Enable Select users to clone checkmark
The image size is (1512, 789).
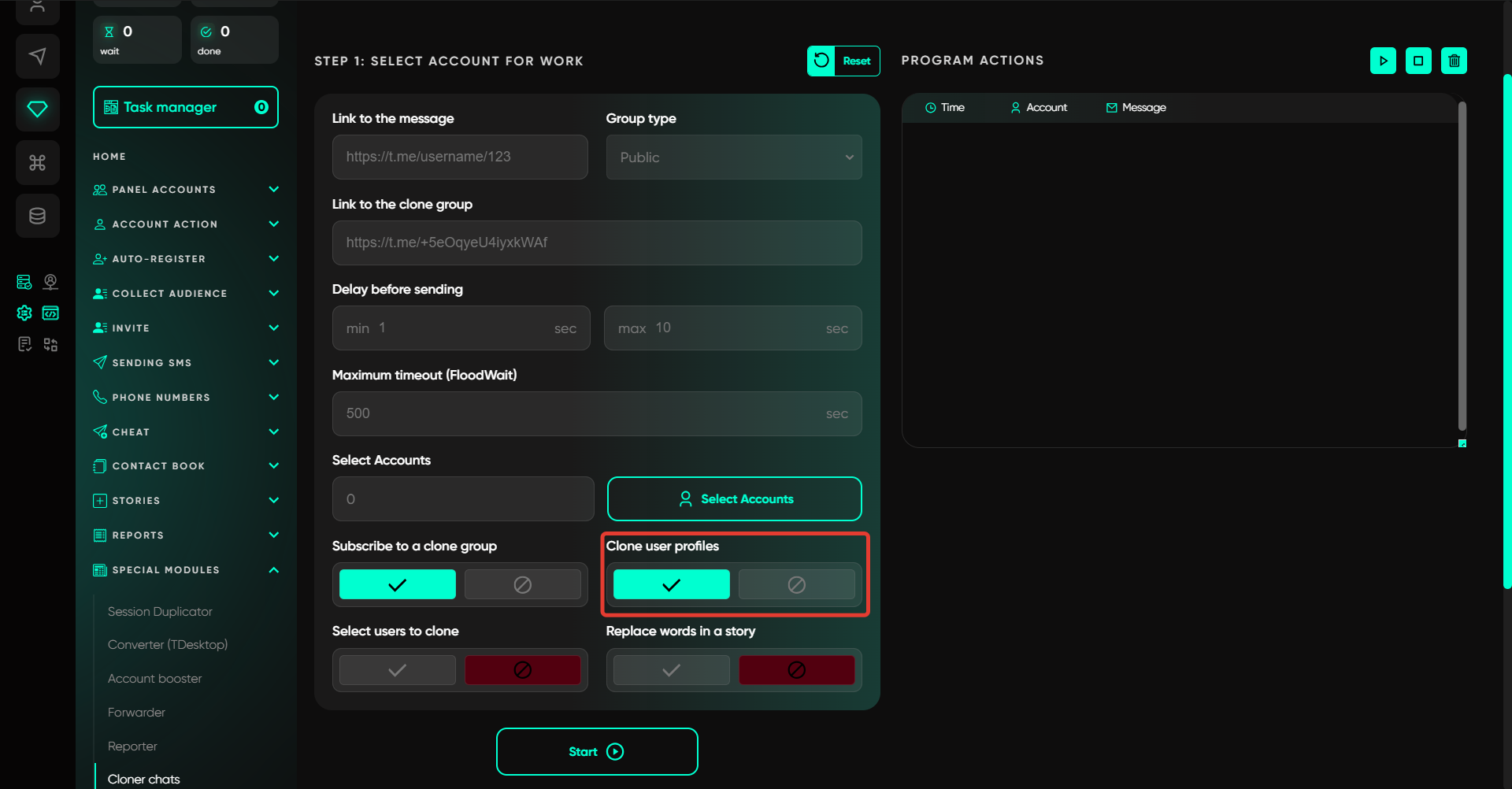click(398, 670)
